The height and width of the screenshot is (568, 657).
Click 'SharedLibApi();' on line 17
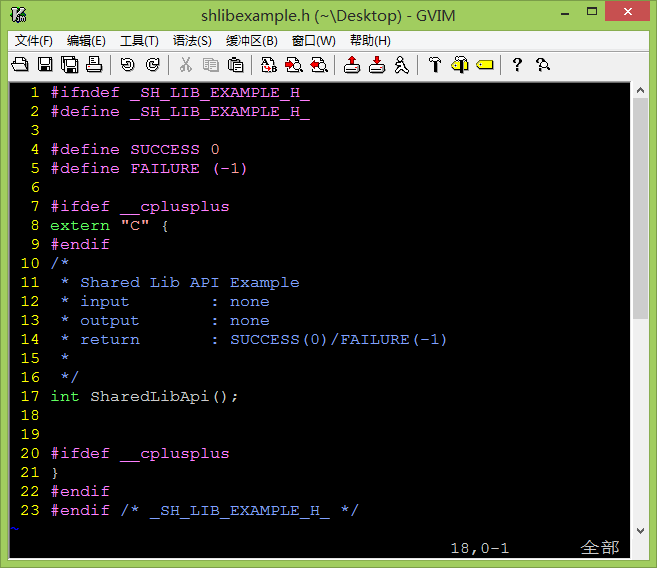[x=164, y=397]
